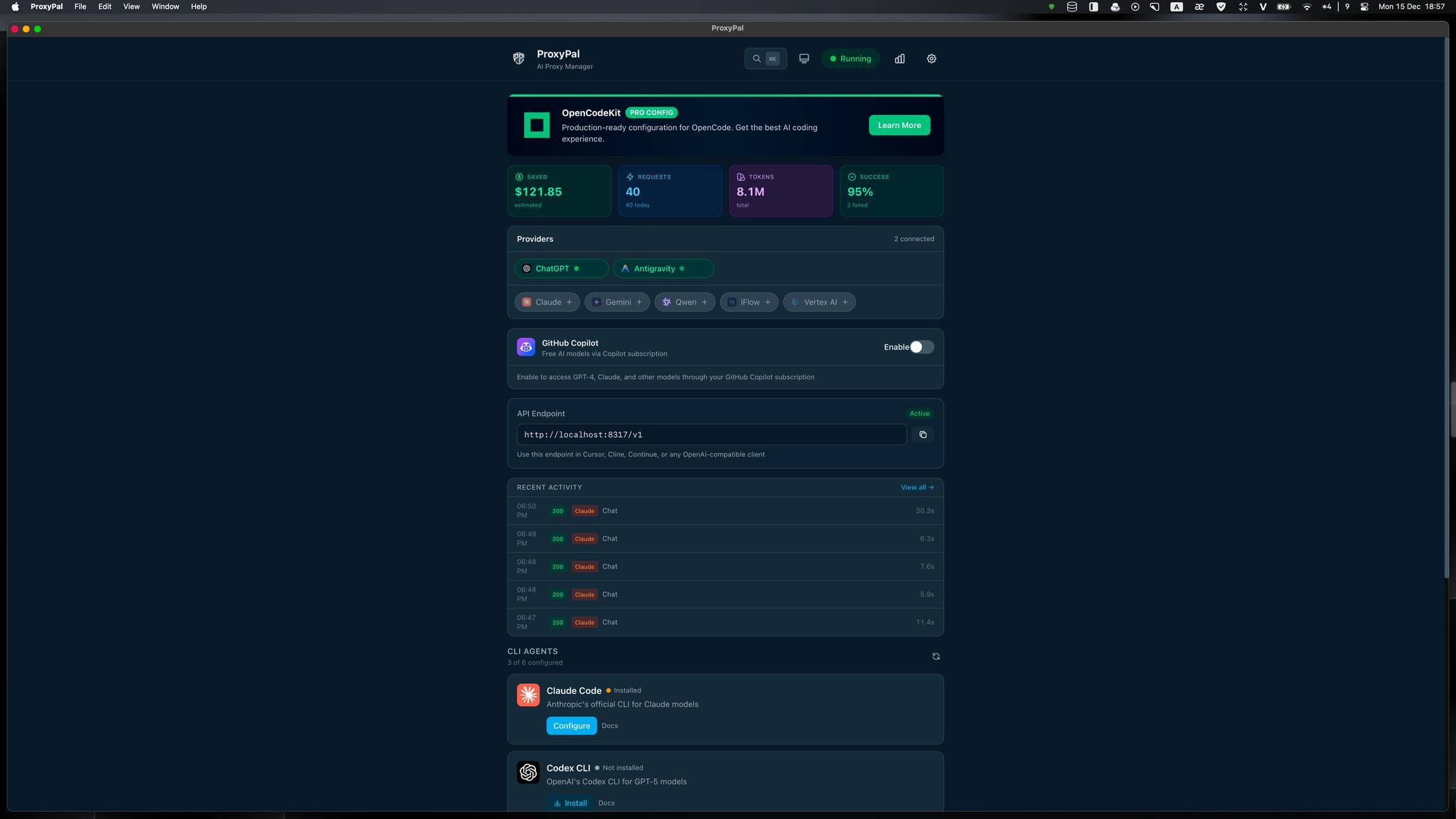Open the File menu
1456x819 pixels.
80,6
